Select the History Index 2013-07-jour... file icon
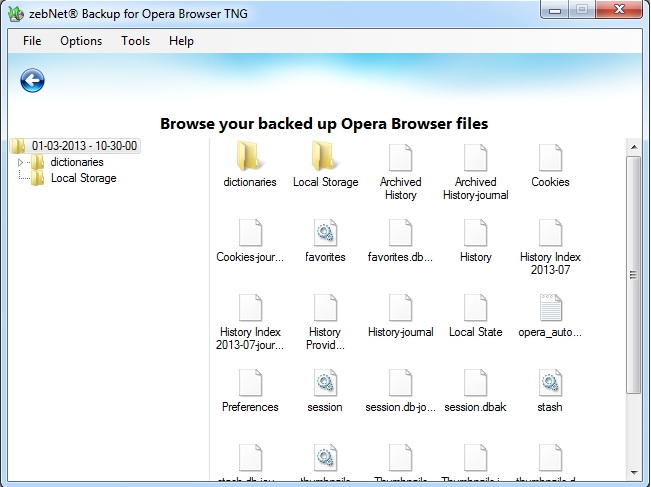The height and width of the screenshot is (487, 651). (x=250, y=308)
